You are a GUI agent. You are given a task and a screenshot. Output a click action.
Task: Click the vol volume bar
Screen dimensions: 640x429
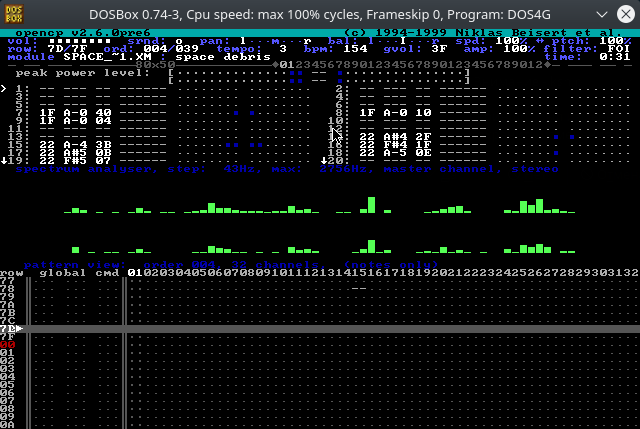click(80, 41)
